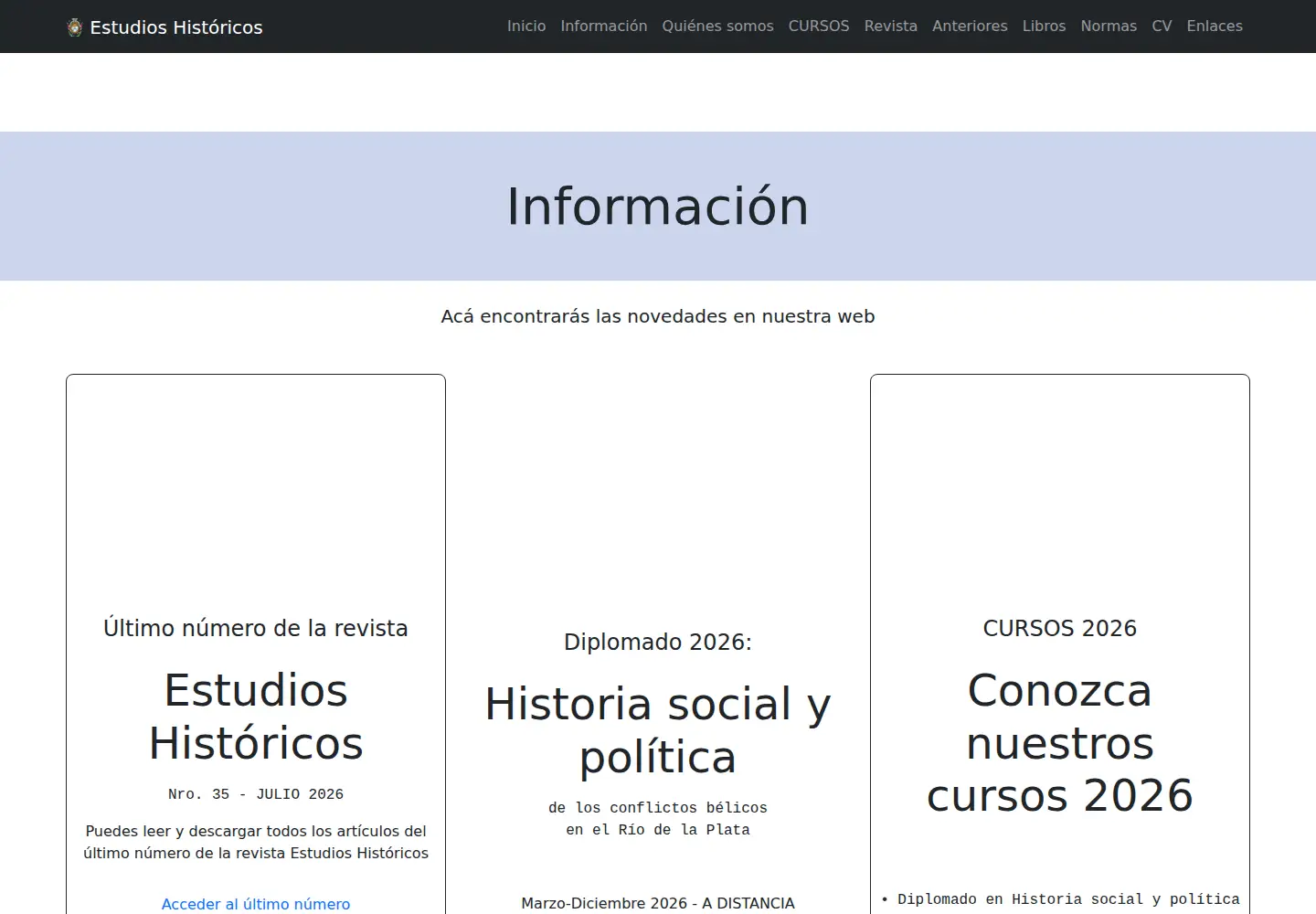Click the 'de los conflictos bélicos' subtitle
This screenshot has width=1316, height=914.
tap(658, 819)
